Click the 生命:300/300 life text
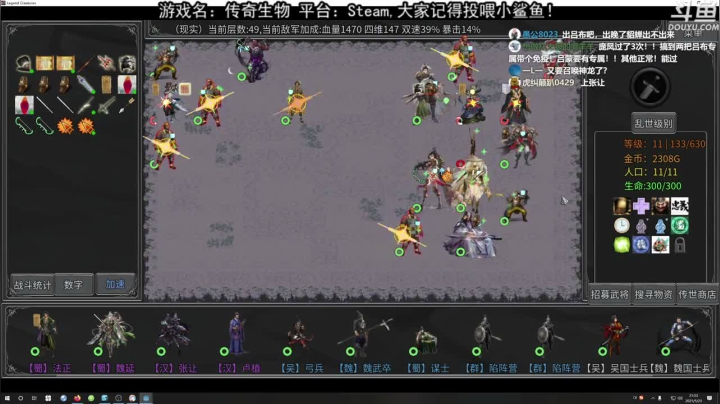This screenshot has width=720, height=404. [x=652, y=186]
